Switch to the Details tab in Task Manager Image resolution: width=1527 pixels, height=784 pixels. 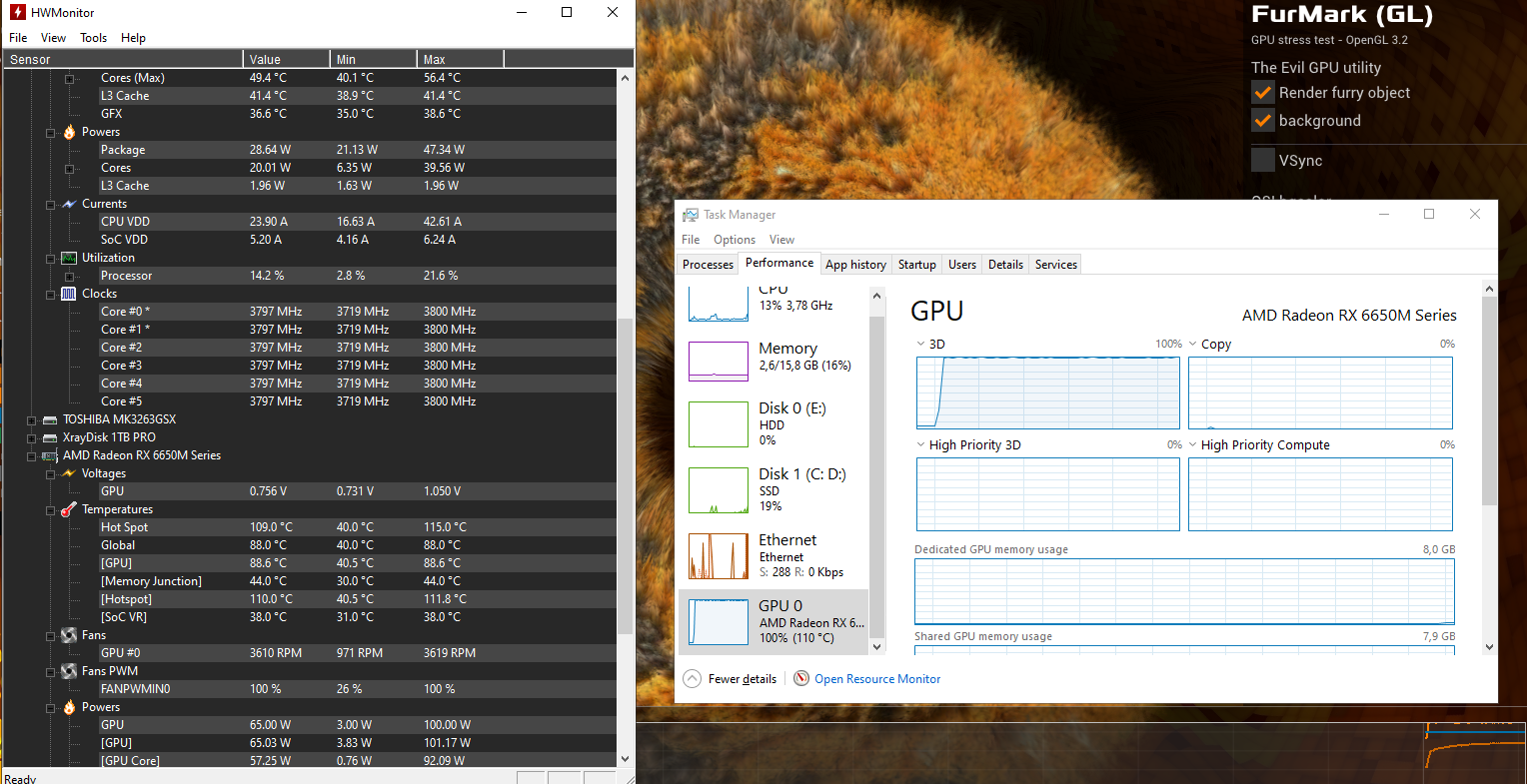[1005, 265]
